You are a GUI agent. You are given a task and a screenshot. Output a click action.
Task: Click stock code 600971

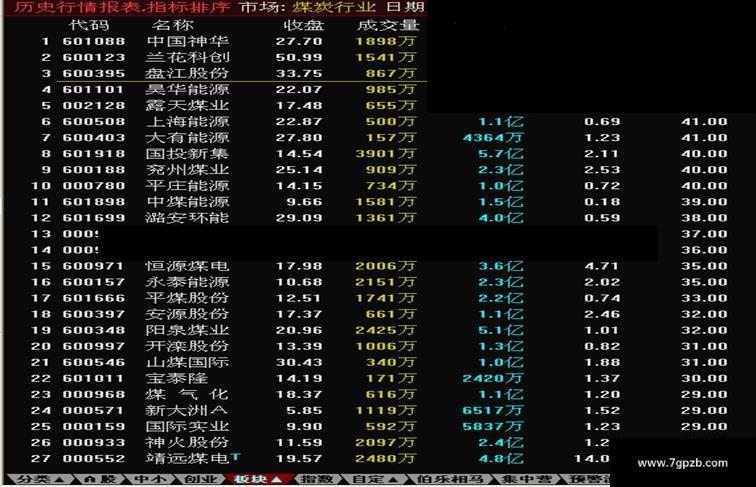click(94, 266)
